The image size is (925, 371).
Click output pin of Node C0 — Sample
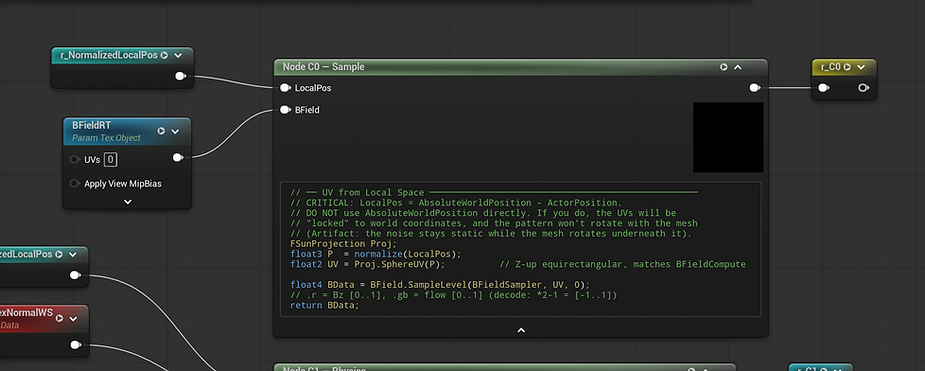(x=755, y=88)
